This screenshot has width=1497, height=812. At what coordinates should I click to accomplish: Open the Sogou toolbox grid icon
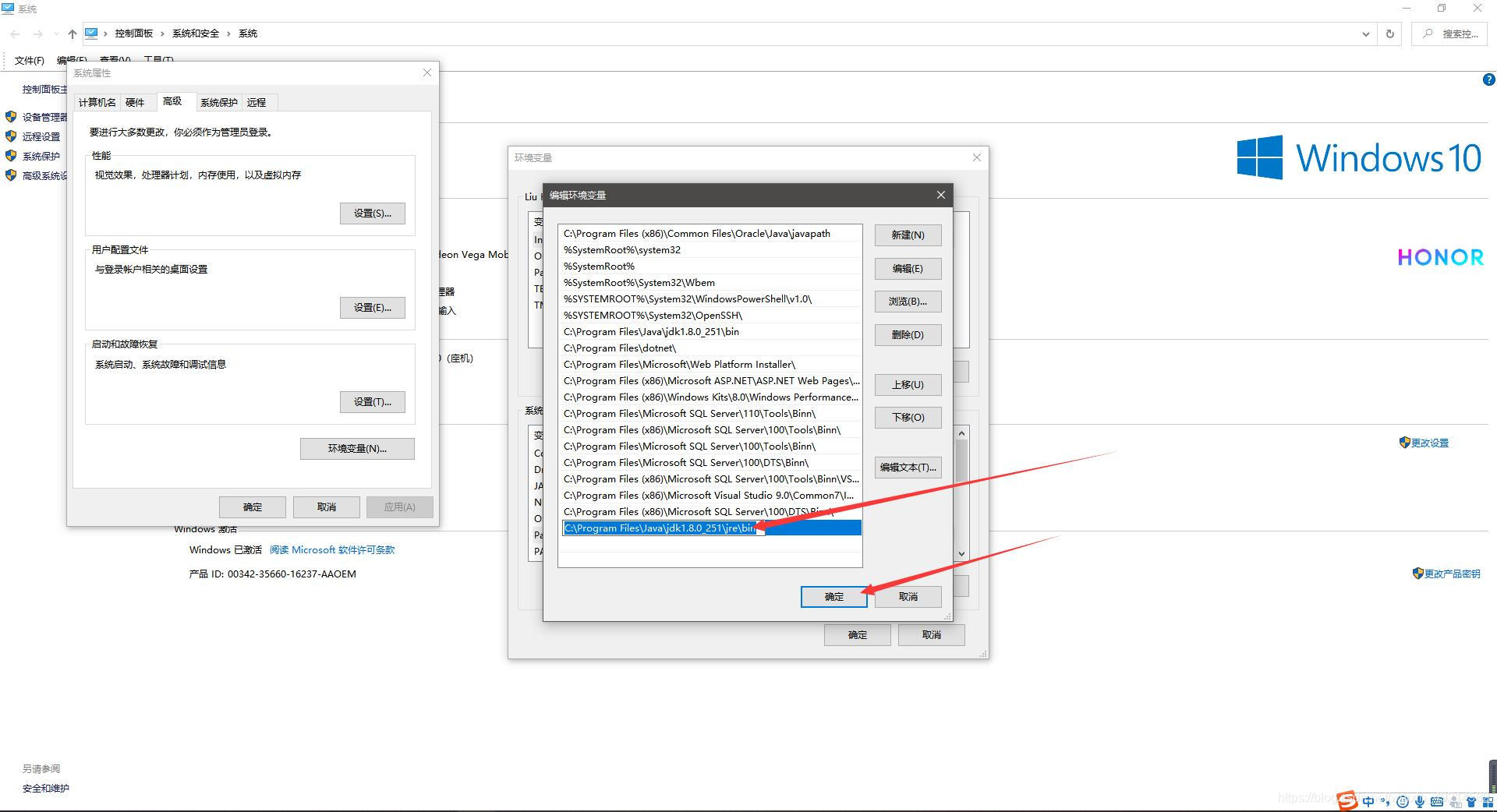1487,801
